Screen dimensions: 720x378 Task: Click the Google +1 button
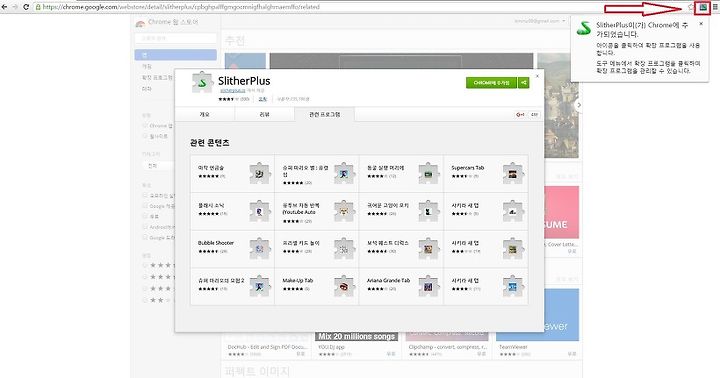tap(520, 114)
